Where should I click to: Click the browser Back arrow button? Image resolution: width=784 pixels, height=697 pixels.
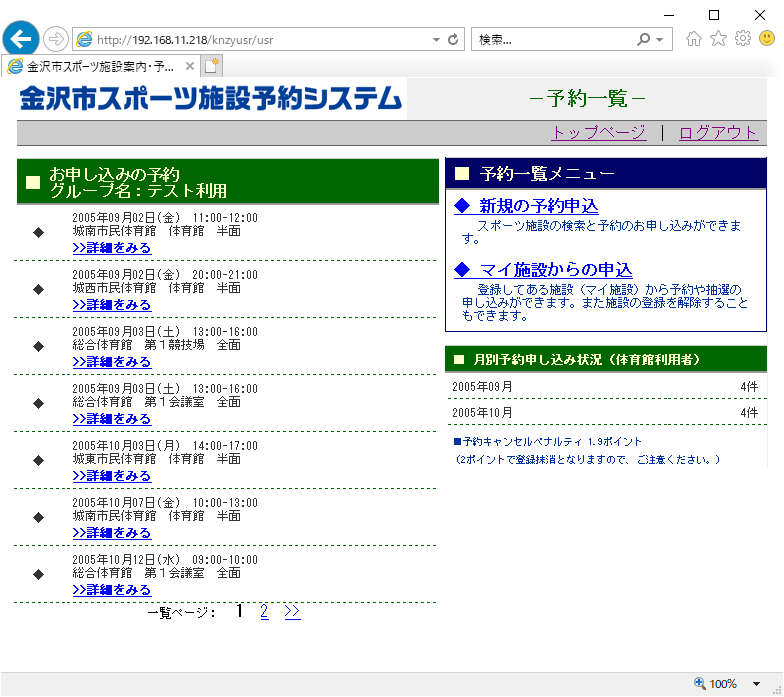point(20,38)
